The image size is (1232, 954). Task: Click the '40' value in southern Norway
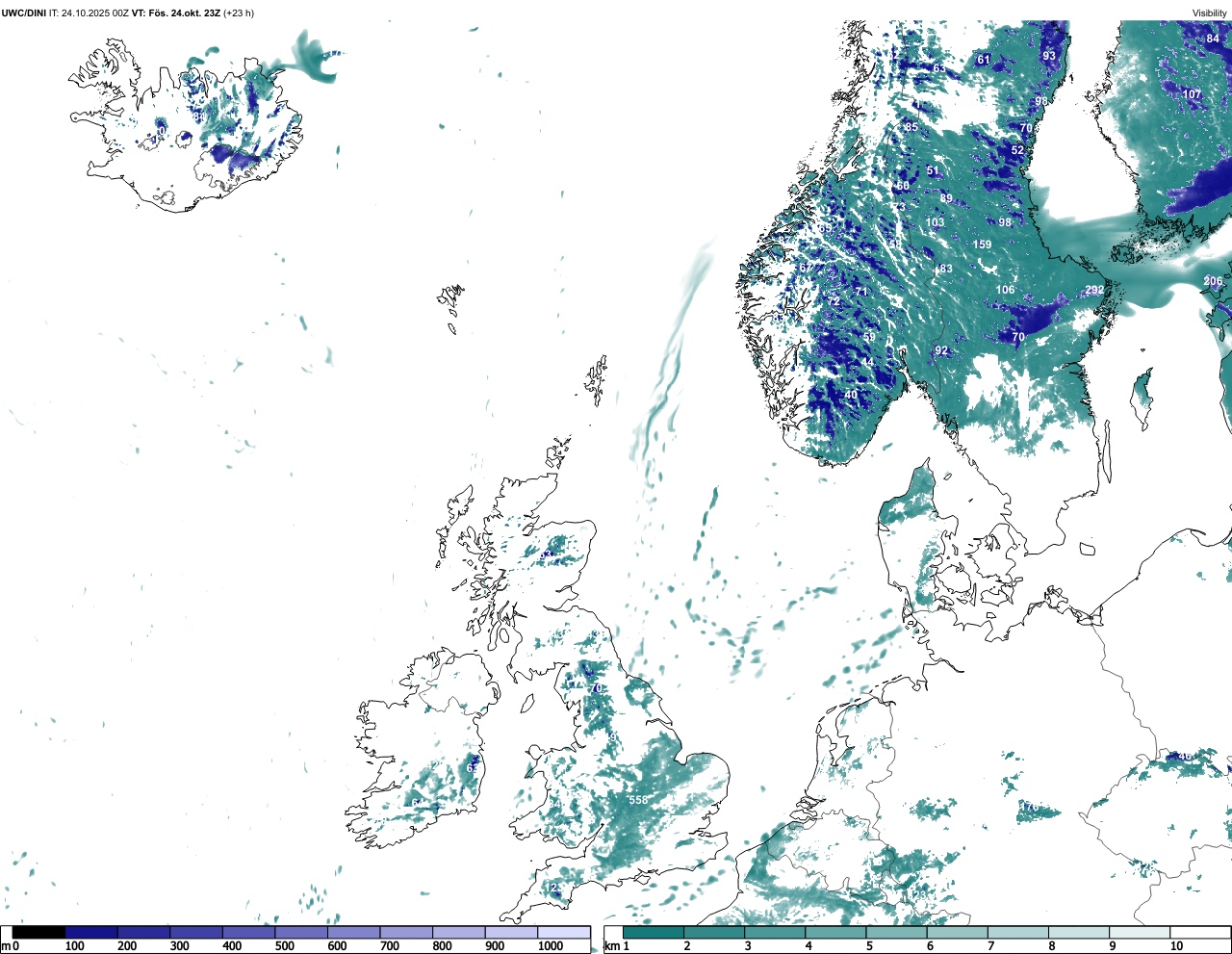(x=851, y=395)
